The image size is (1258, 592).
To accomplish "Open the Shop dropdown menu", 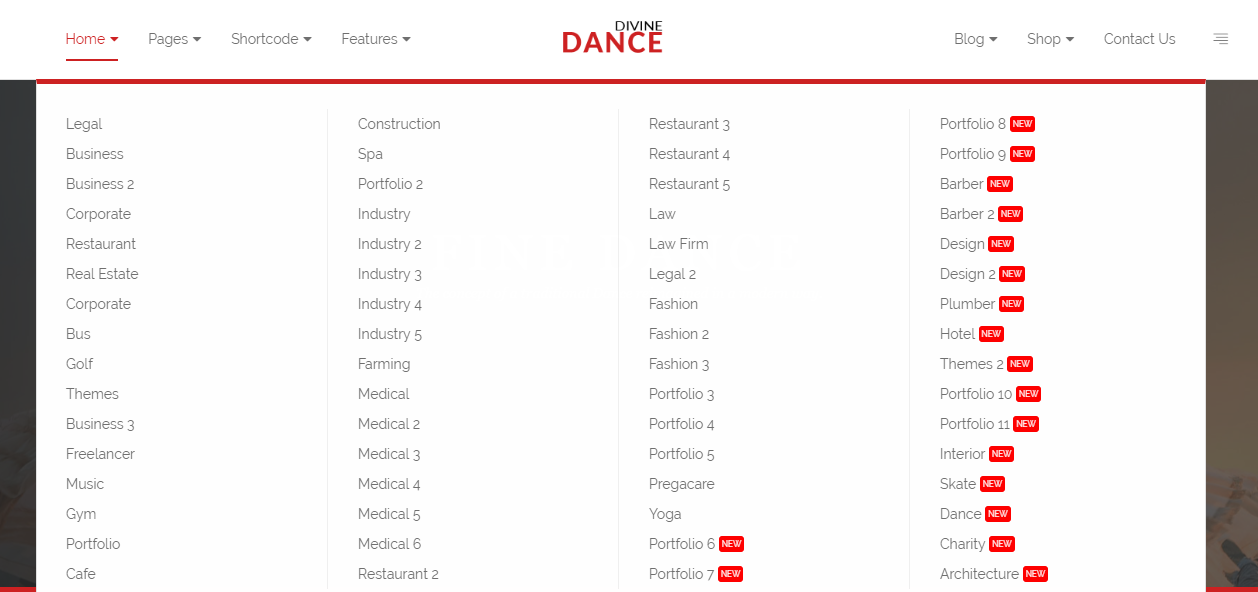I will 1050,39.
